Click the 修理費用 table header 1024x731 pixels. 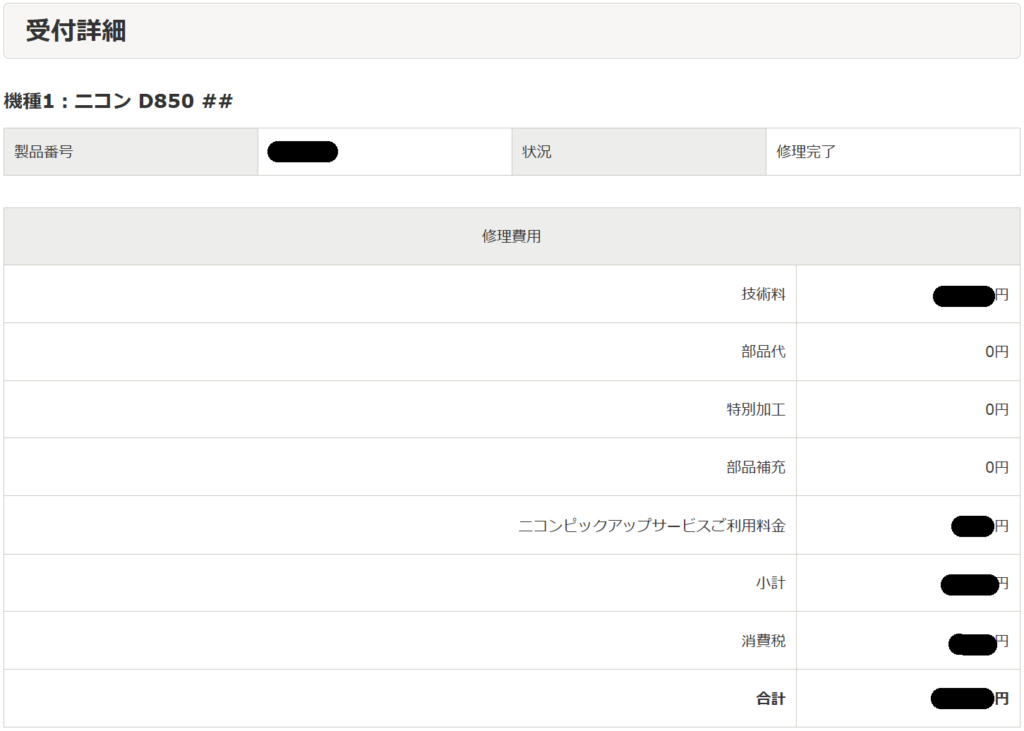(511, 236)
